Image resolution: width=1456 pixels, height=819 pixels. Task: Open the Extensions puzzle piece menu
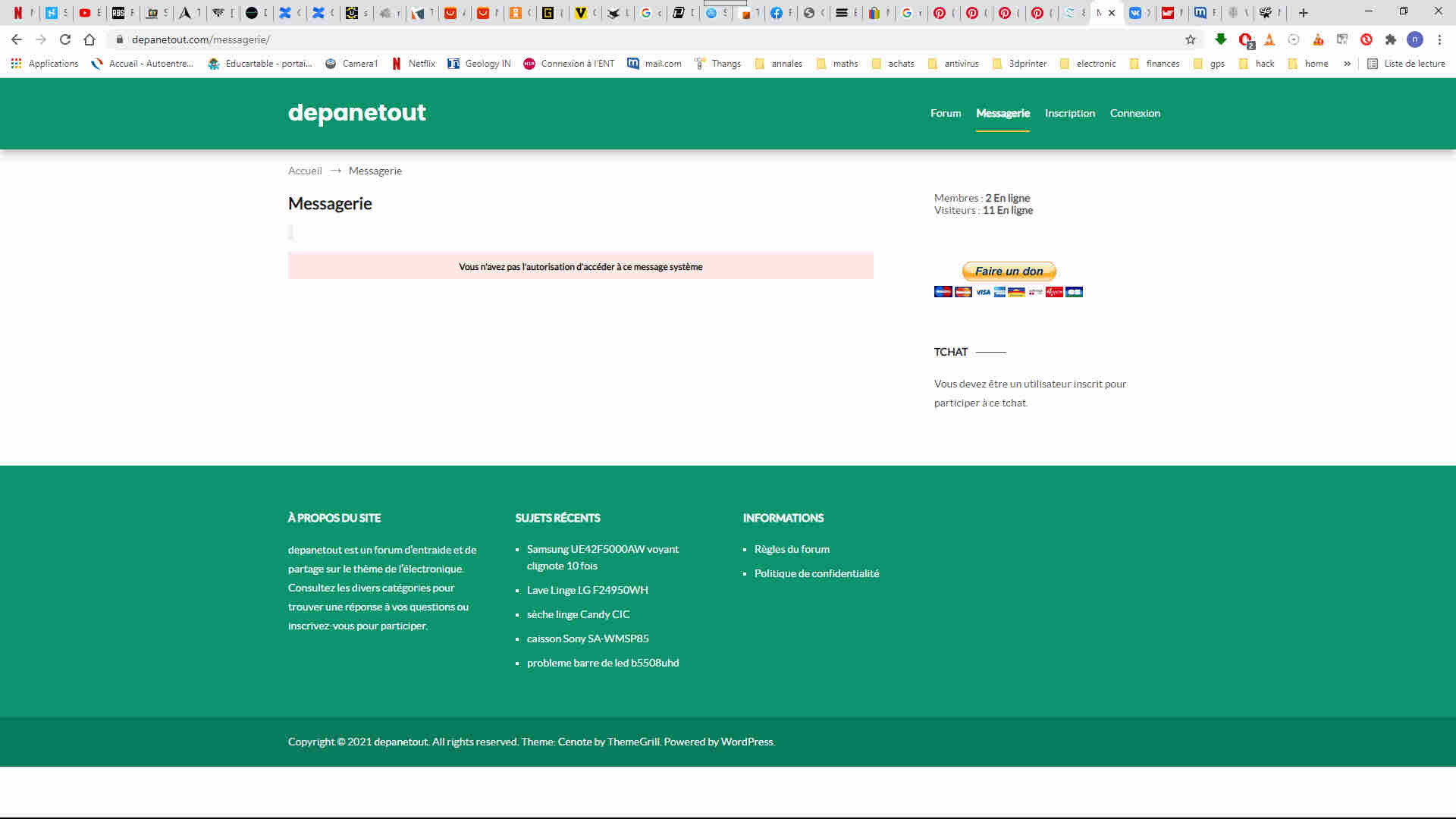tap(1390, 39)
